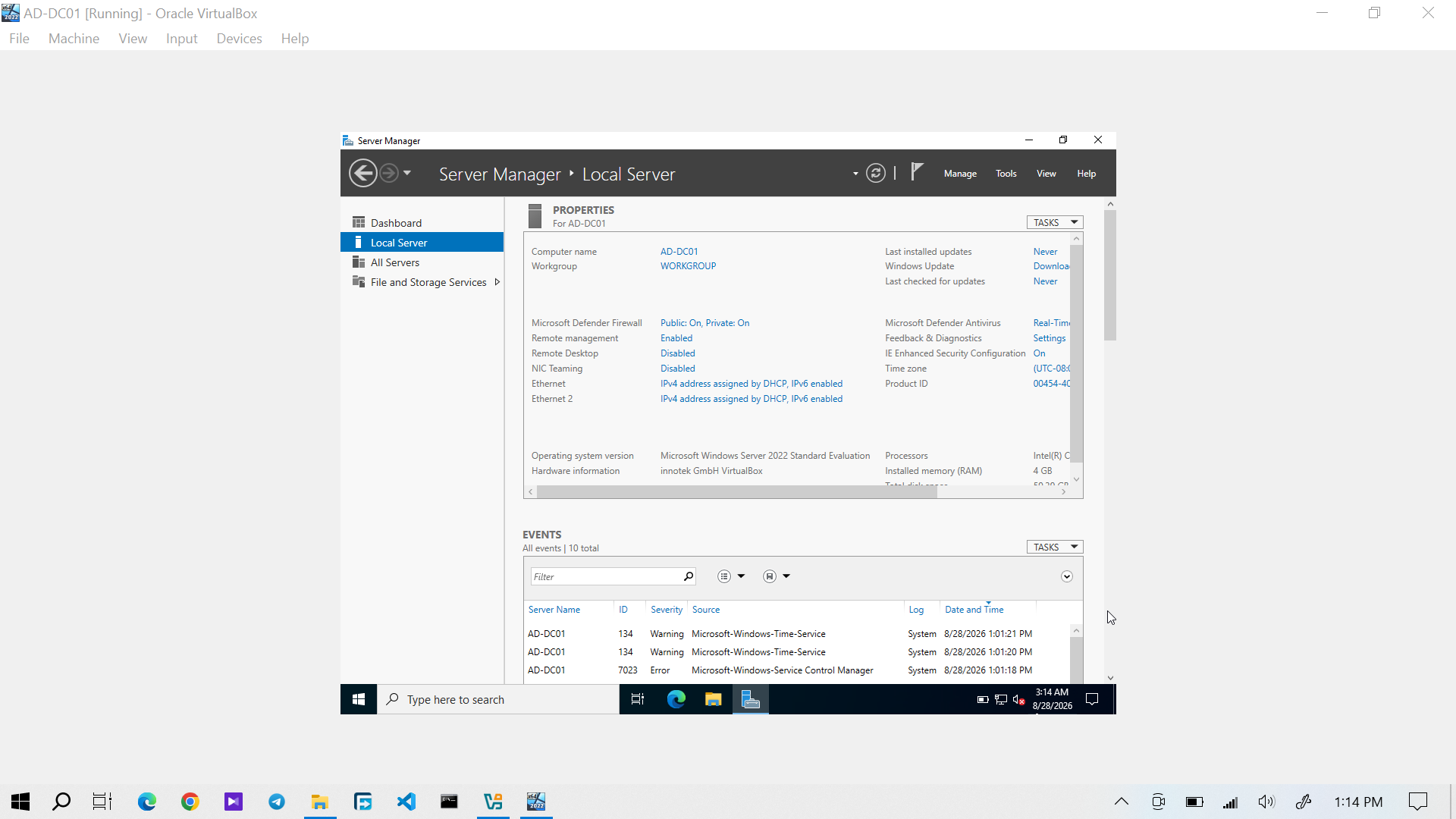Open host Chrome taskbar icon
Image resolution: width=1456 pixels, height=819 pixels.
tap(190, 802)
